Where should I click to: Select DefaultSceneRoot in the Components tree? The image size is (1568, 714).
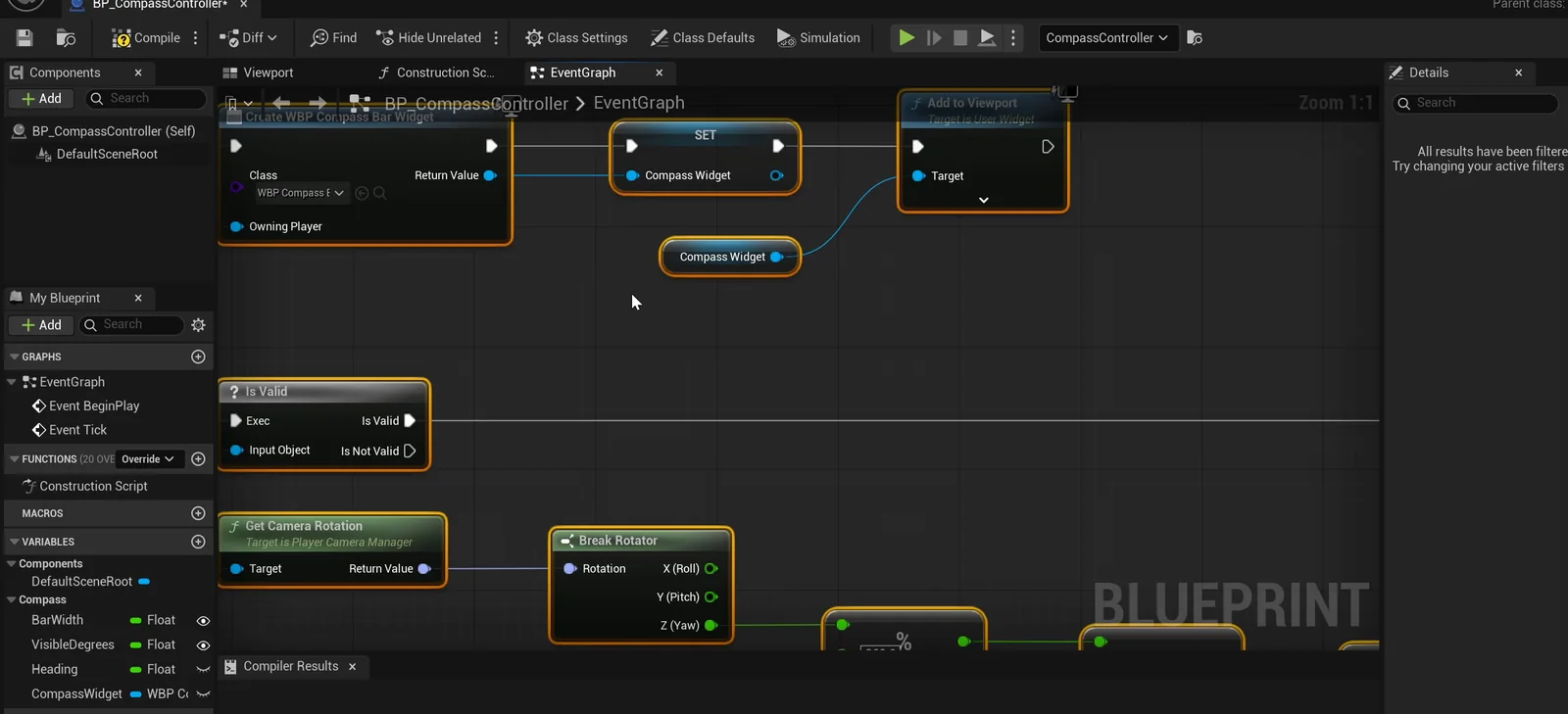[x=107, y=154]
